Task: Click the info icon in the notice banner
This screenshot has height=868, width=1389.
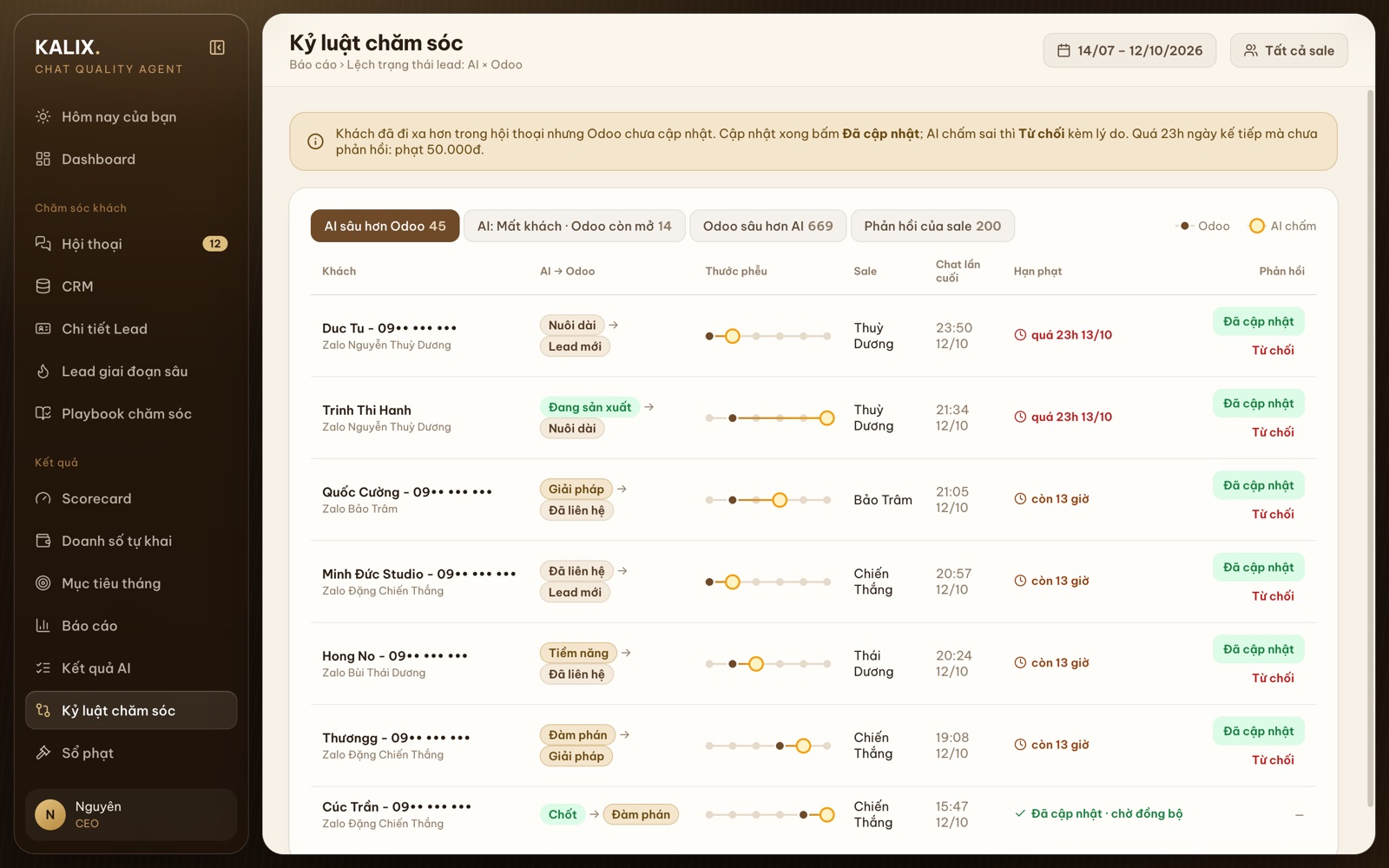Action: [316, 141]
